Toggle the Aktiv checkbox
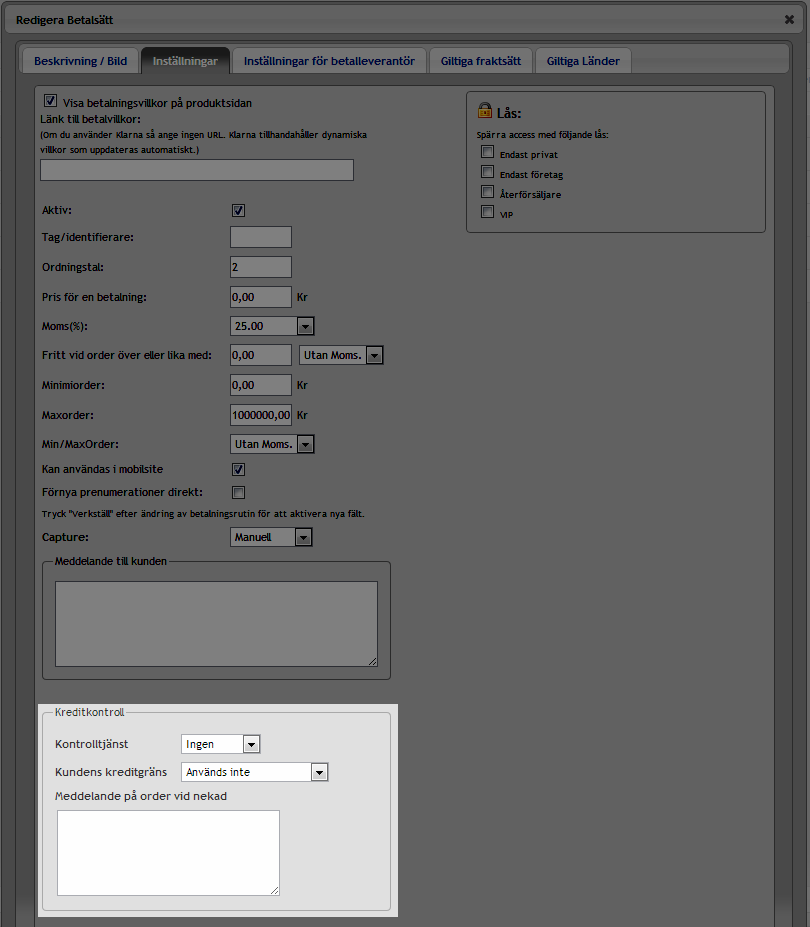Viewport: 810px width, 927px height. (x=238, y=210)
